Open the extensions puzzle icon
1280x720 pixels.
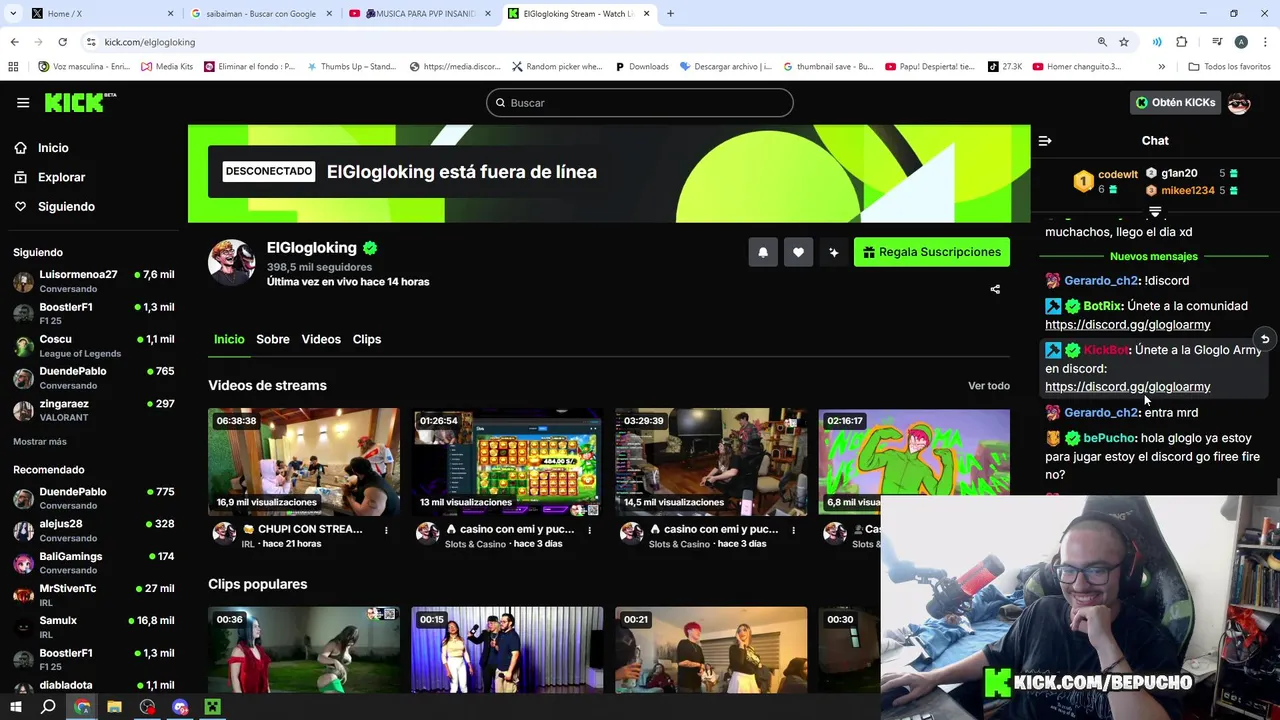click(1182, 42)
